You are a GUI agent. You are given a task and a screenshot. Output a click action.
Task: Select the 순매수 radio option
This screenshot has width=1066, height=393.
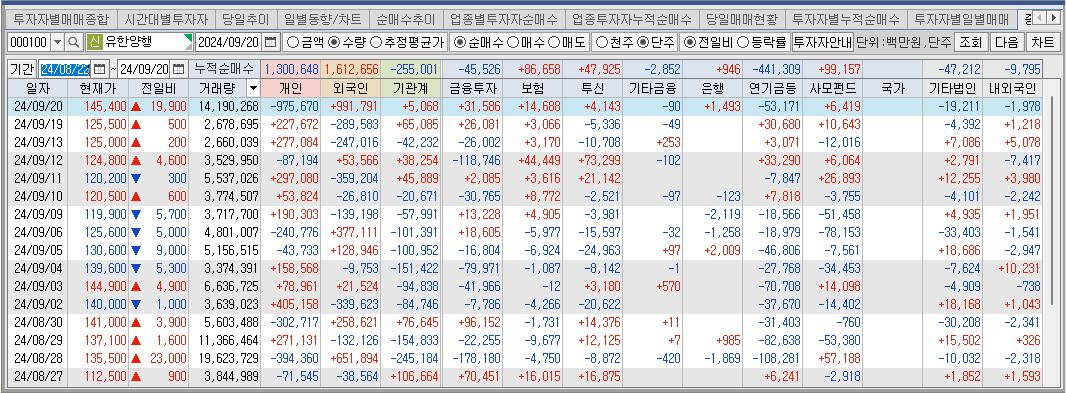479,42
